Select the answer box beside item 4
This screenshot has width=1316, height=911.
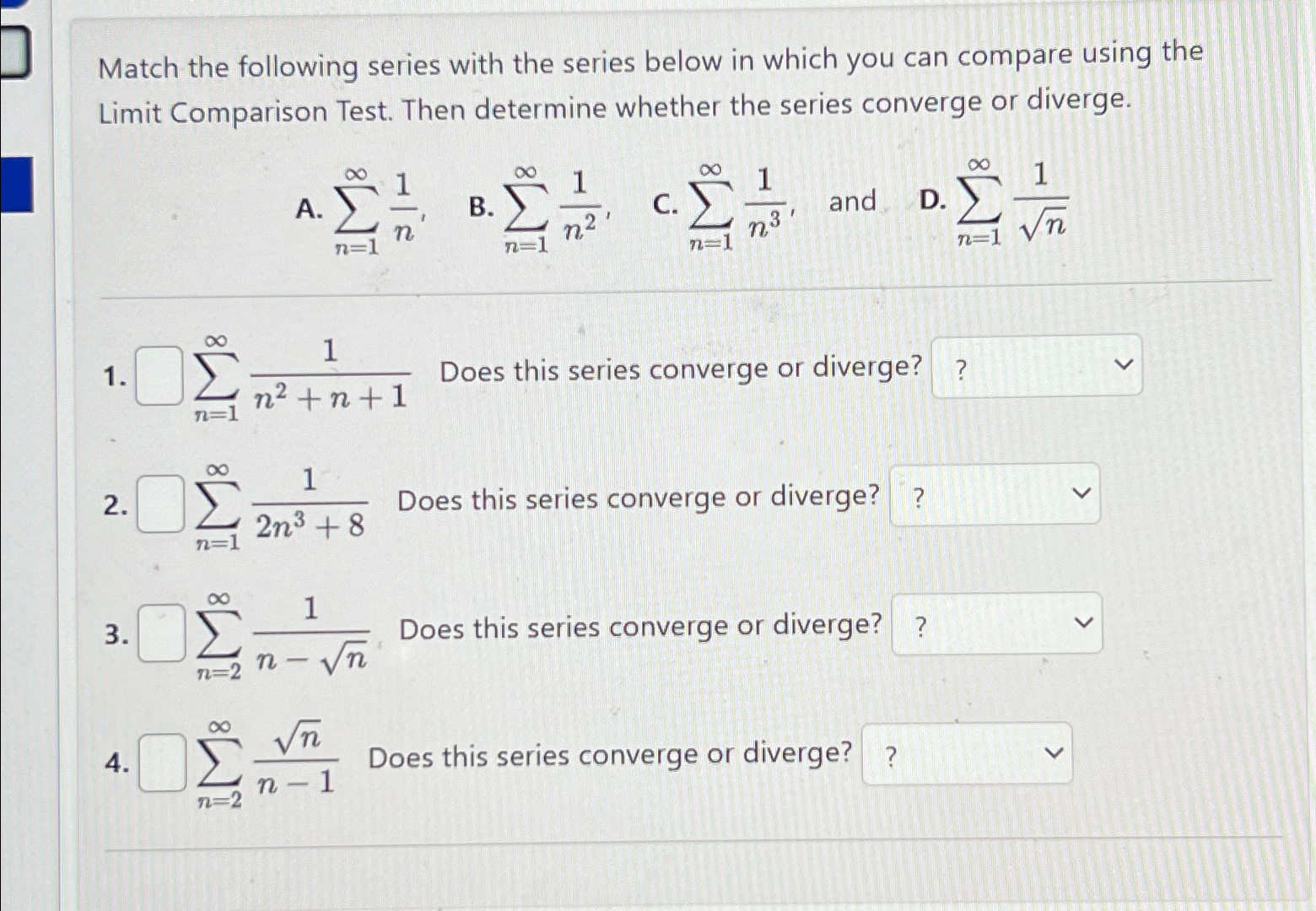164,759
